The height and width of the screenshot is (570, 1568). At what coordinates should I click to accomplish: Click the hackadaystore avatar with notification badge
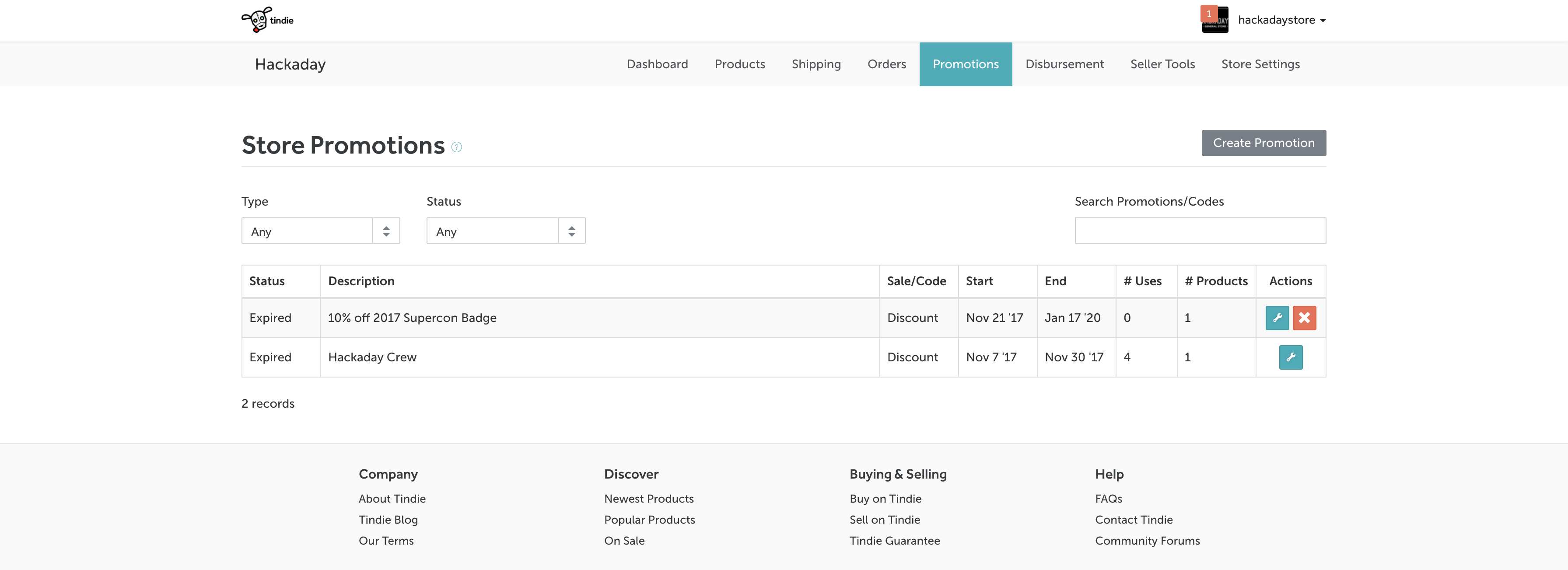(x=1214, y=20)
